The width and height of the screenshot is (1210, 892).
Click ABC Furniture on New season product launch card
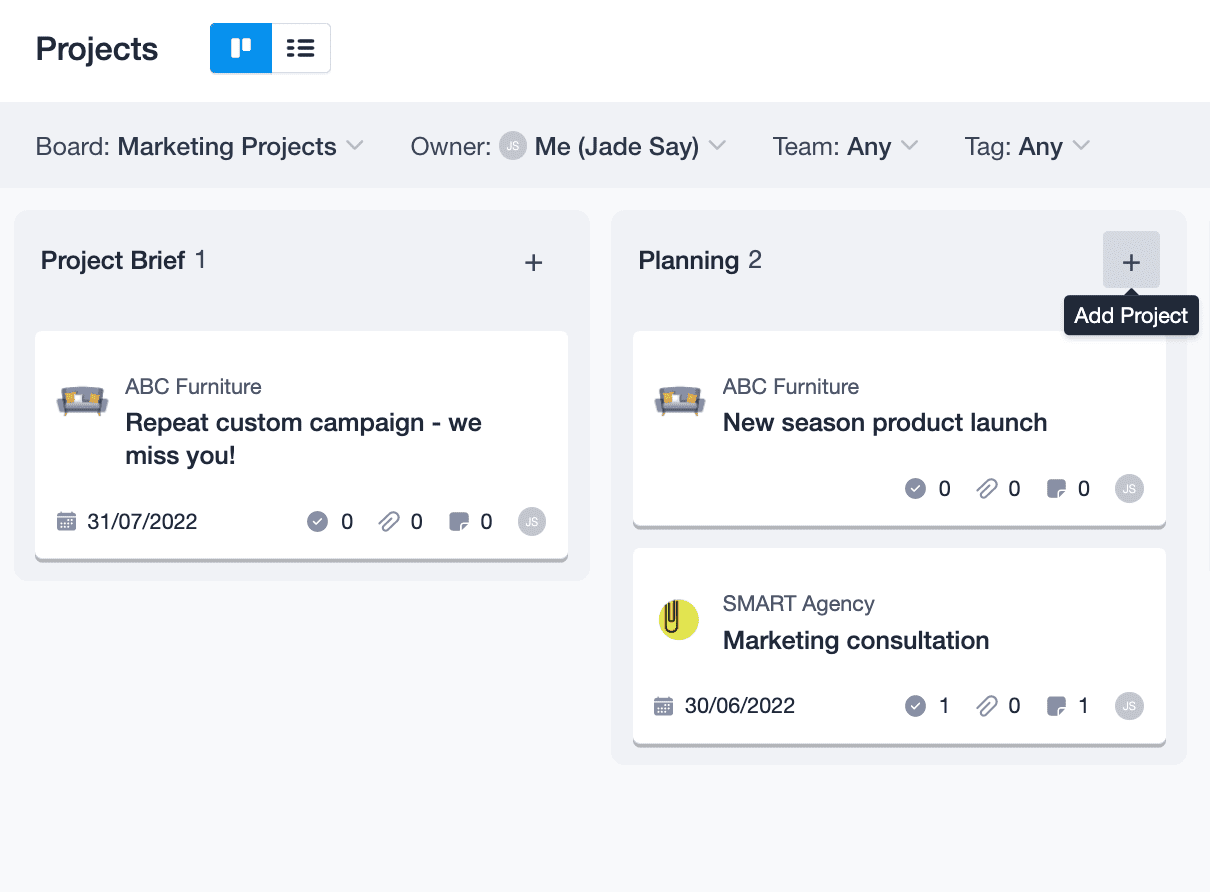791,386
